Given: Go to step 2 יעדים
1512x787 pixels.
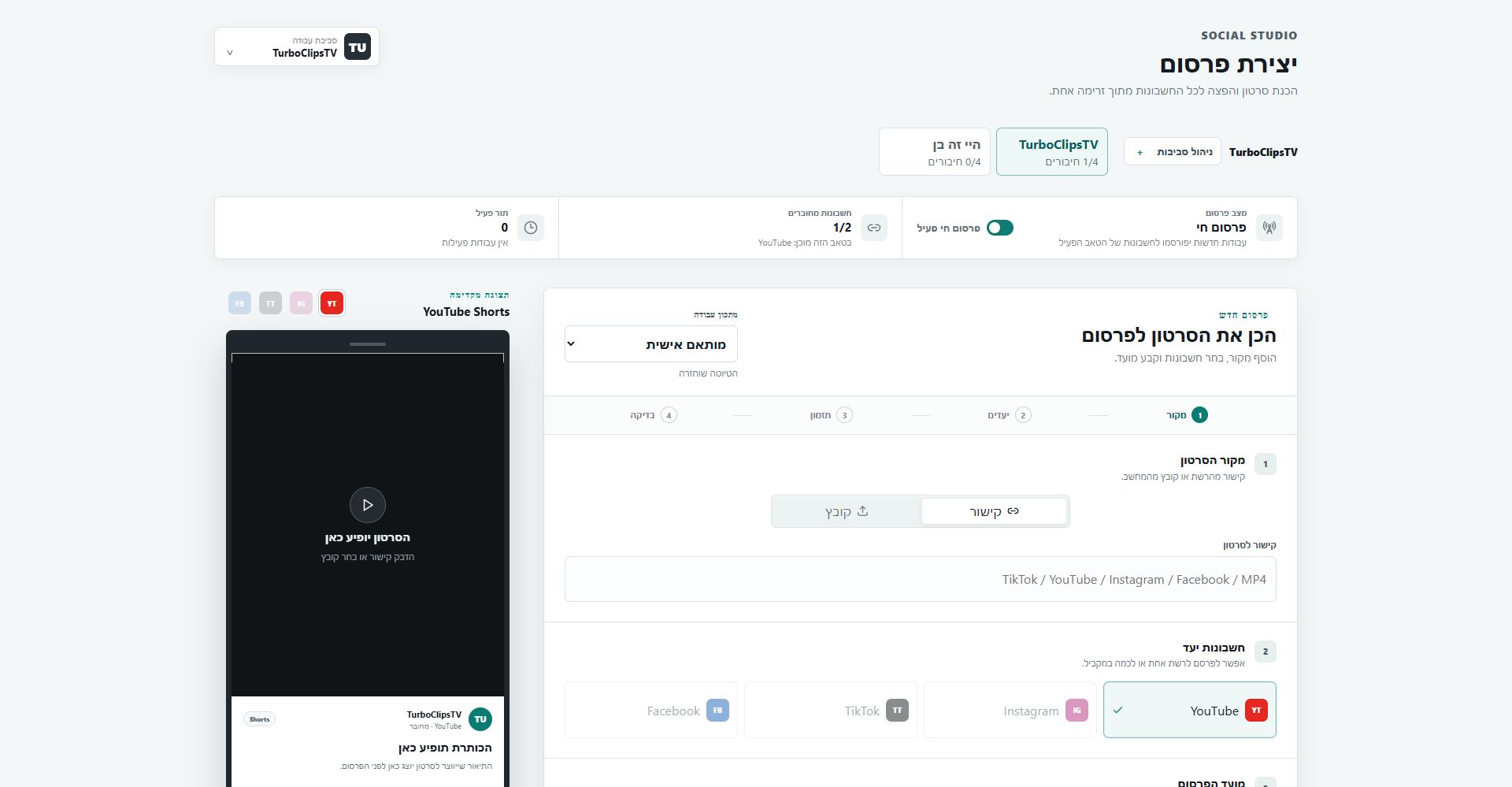Looking at the screenshot, I should tap(1010, 415).
